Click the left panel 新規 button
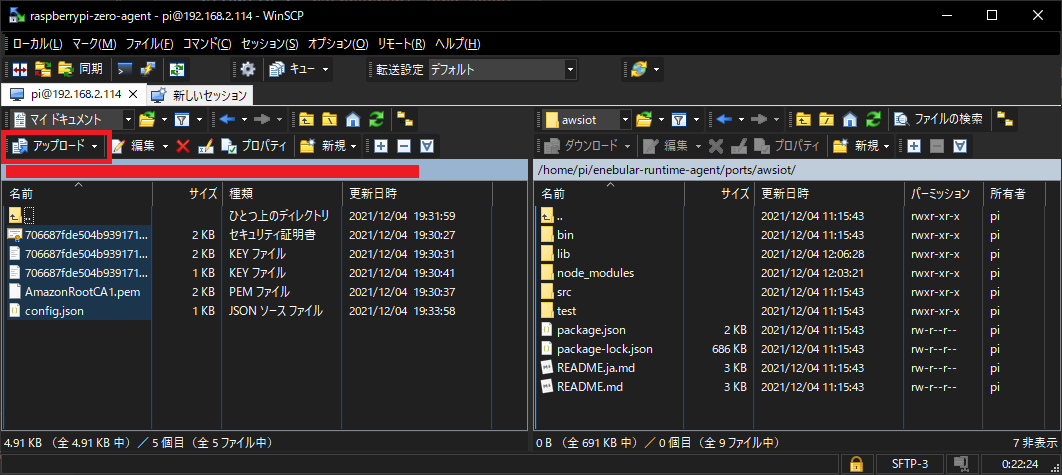1062x475 pixels. (x=323, y=146)
